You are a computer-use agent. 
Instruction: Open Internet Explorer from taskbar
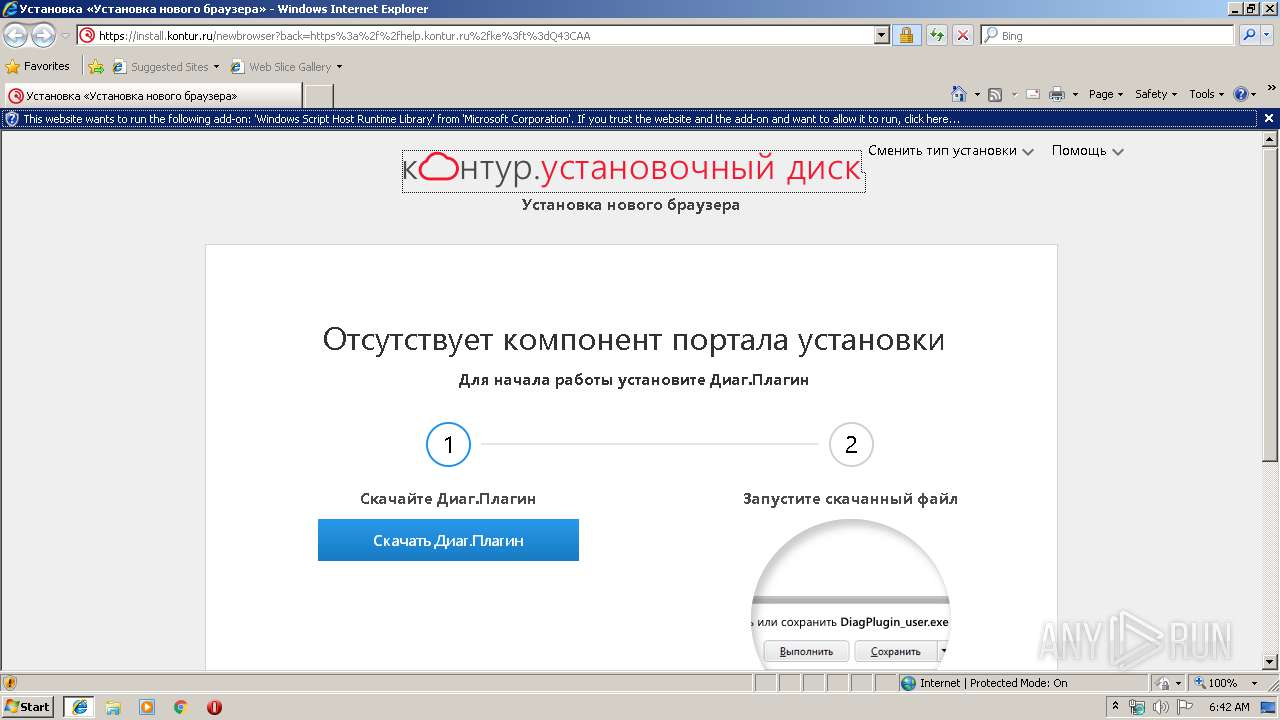coord(80,707)
